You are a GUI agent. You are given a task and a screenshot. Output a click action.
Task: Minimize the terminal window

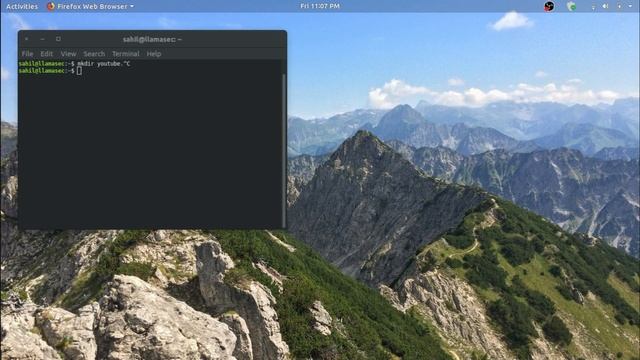tap(42, 39)
